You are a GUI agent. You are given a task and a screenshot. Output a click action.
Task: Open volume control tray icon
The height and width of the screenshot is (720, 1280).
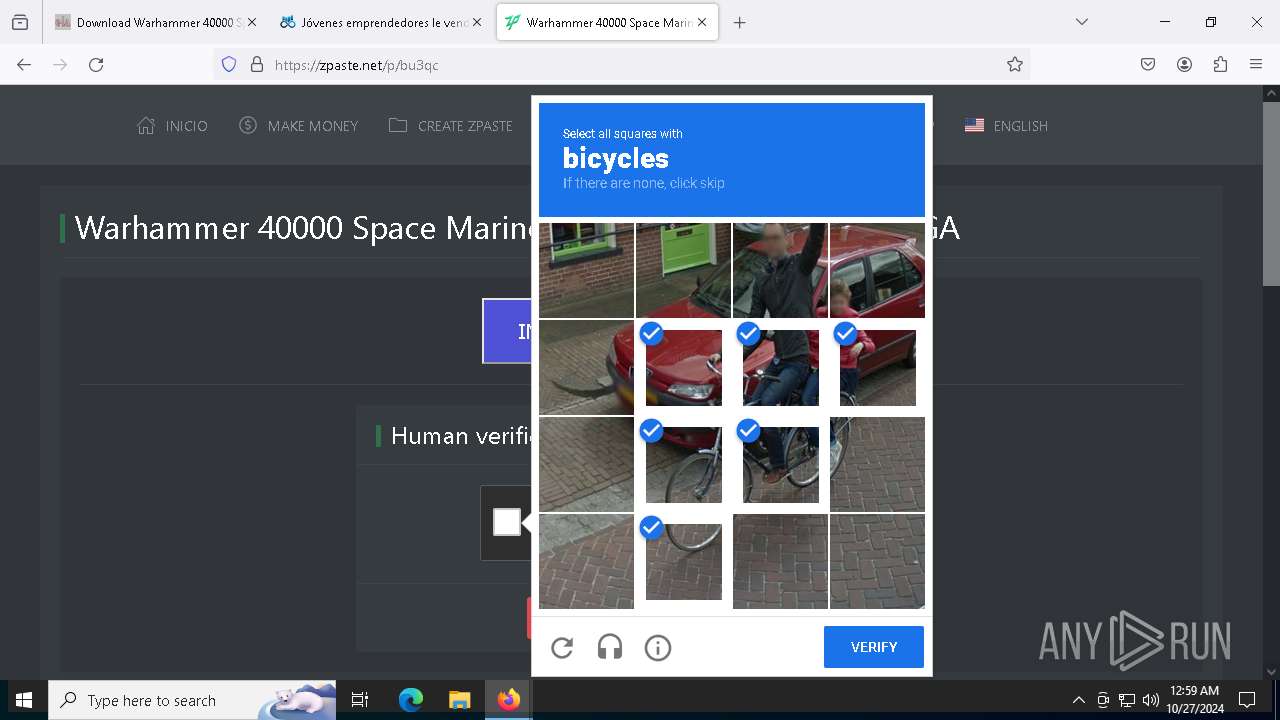click(1151, 700)
